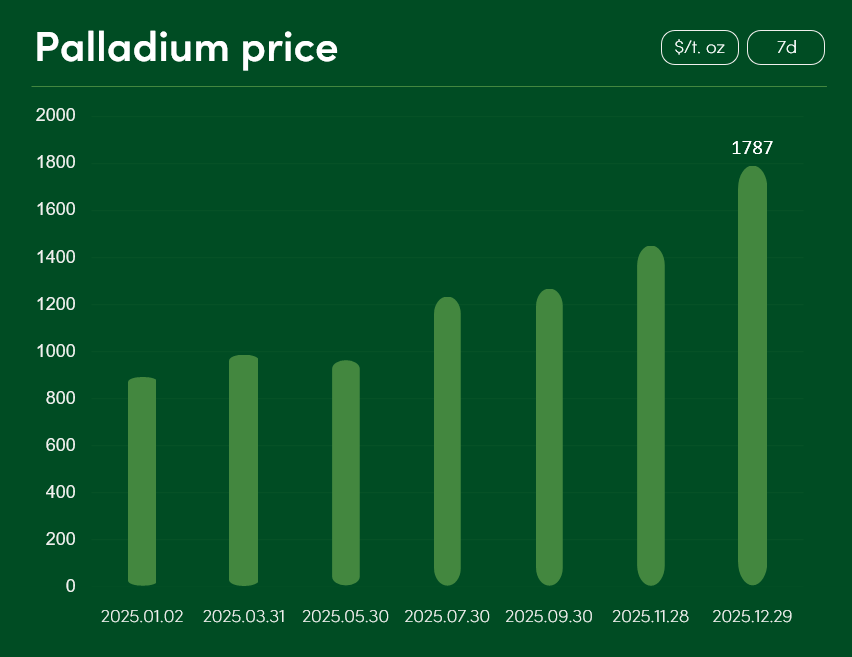The width and height of the screenshot is (852, 657).
Task: Click the $/t. oz unit button
Action: 699,47
